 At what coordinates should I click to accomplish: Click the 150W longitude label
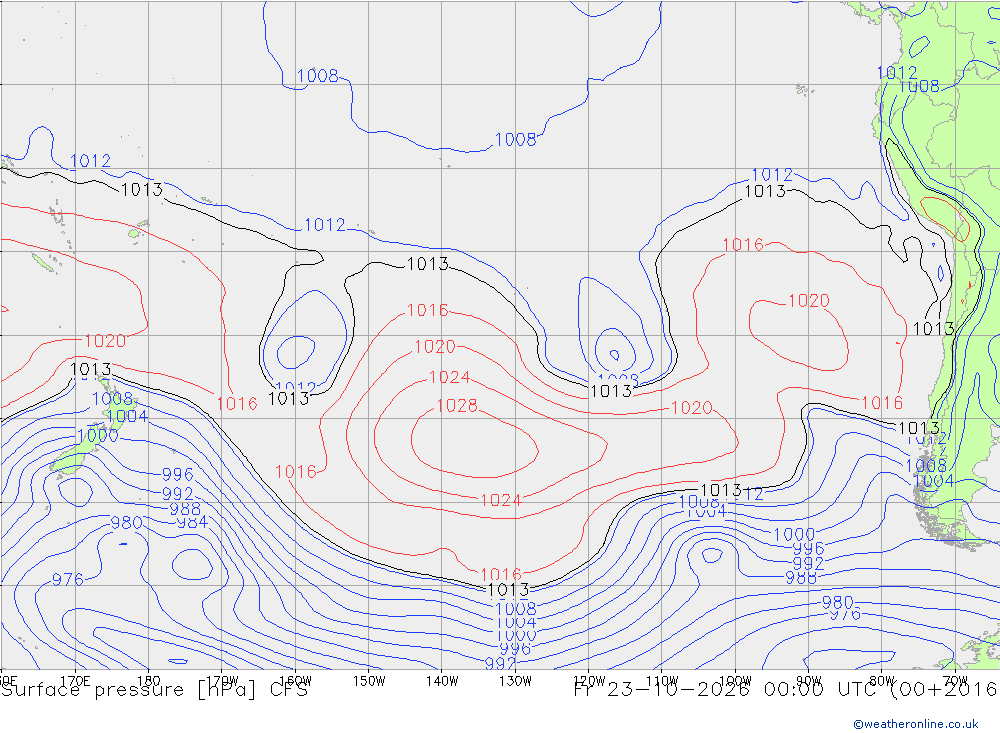(x=369, y=681)
